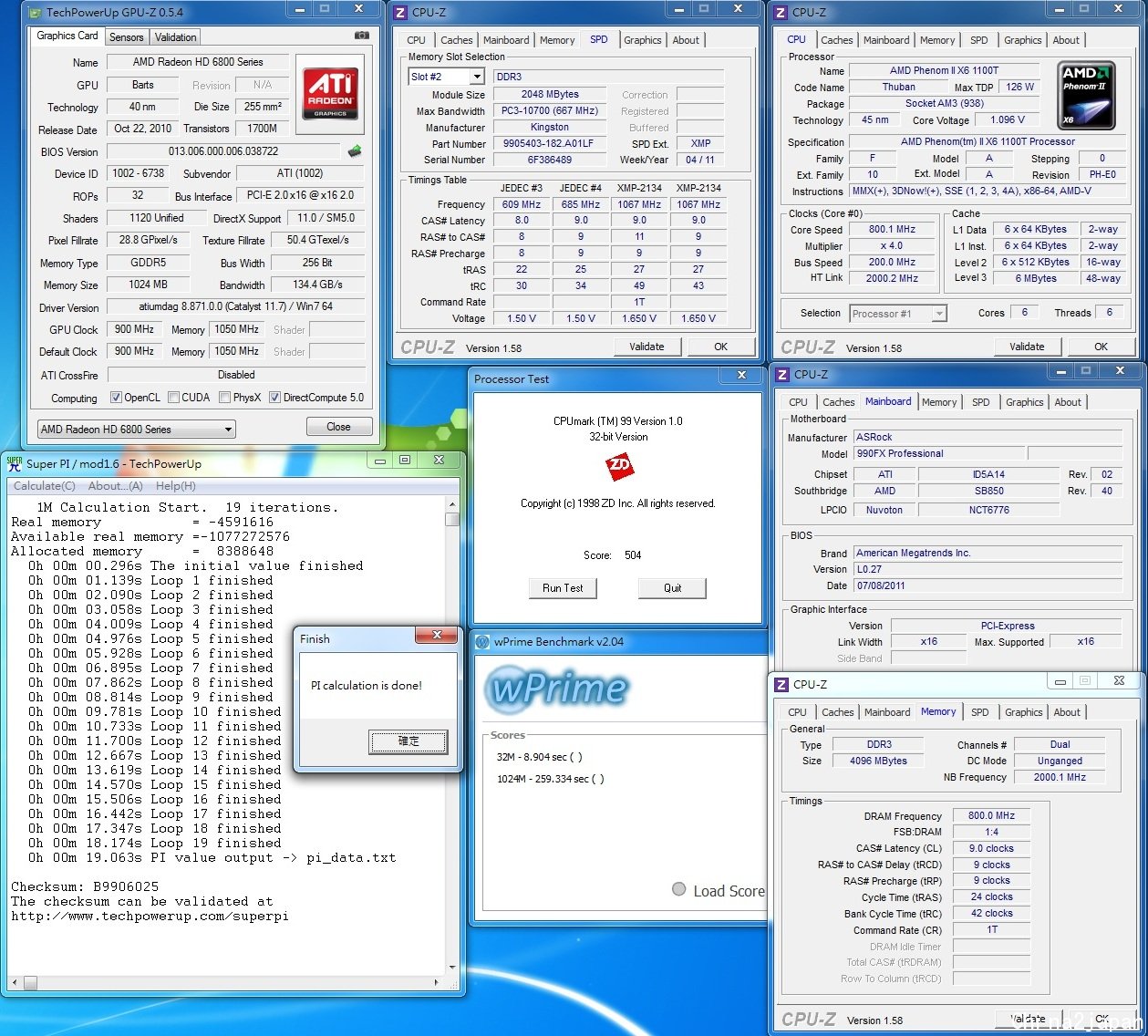Click the Checksum: B9906025 line in Super PI
1148x1036 pixels.
pyautogui.click(x=85, y=886)
